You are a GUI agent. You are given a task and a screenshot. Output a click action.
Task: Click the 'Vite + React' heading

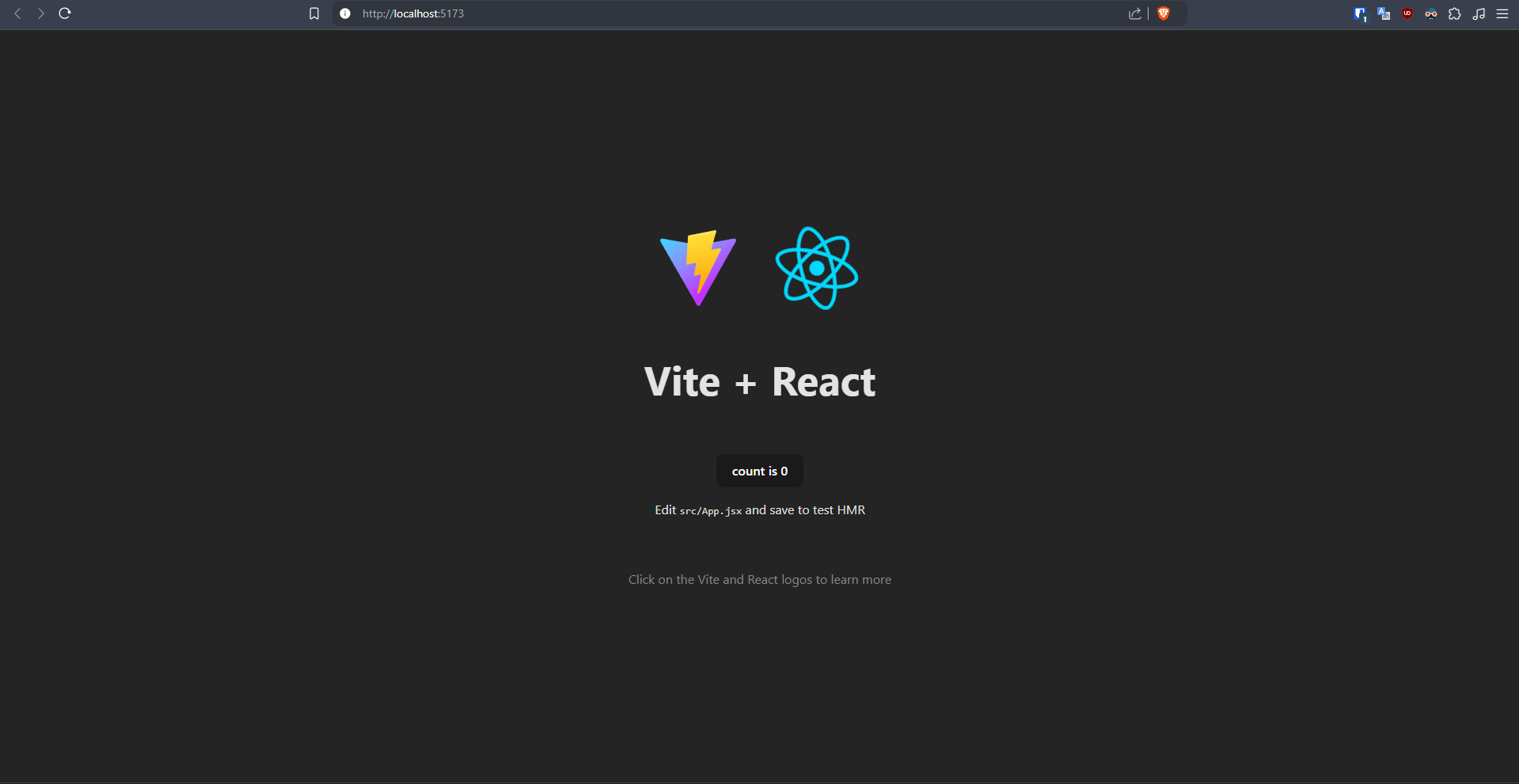click(760, 382)
